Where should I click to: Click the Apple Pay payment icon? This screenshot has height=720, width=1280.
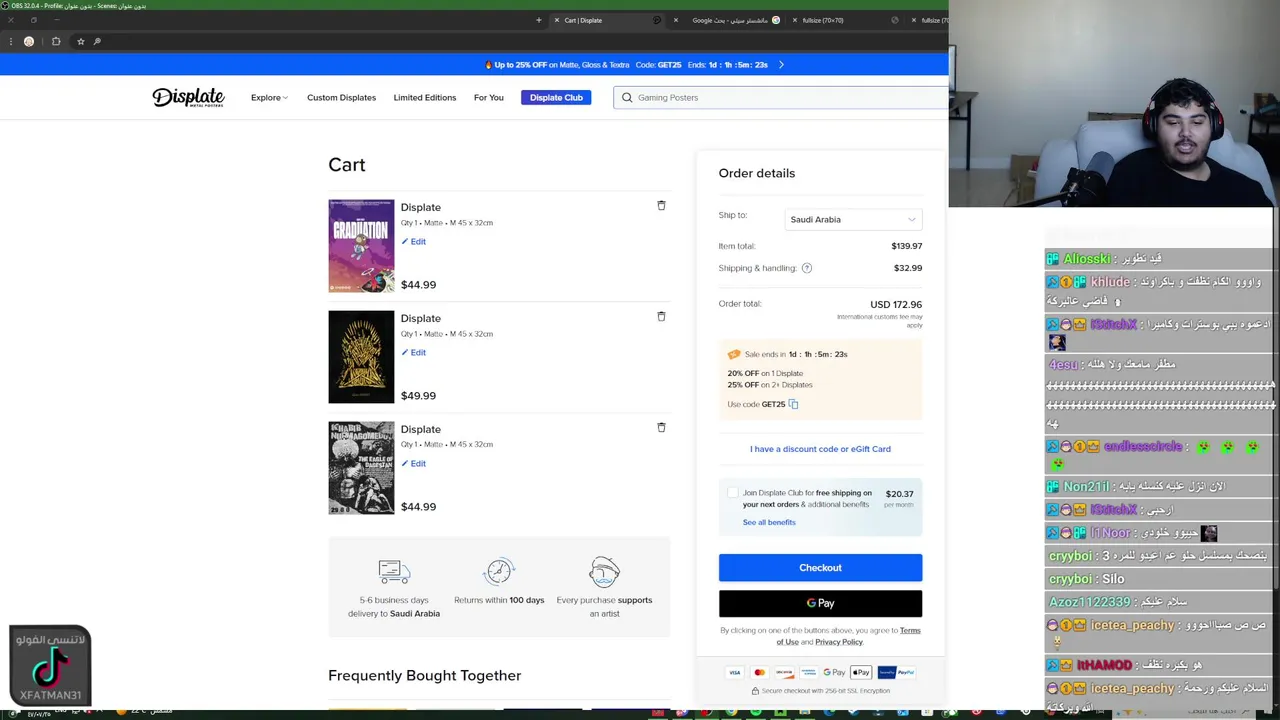point(861,673)
